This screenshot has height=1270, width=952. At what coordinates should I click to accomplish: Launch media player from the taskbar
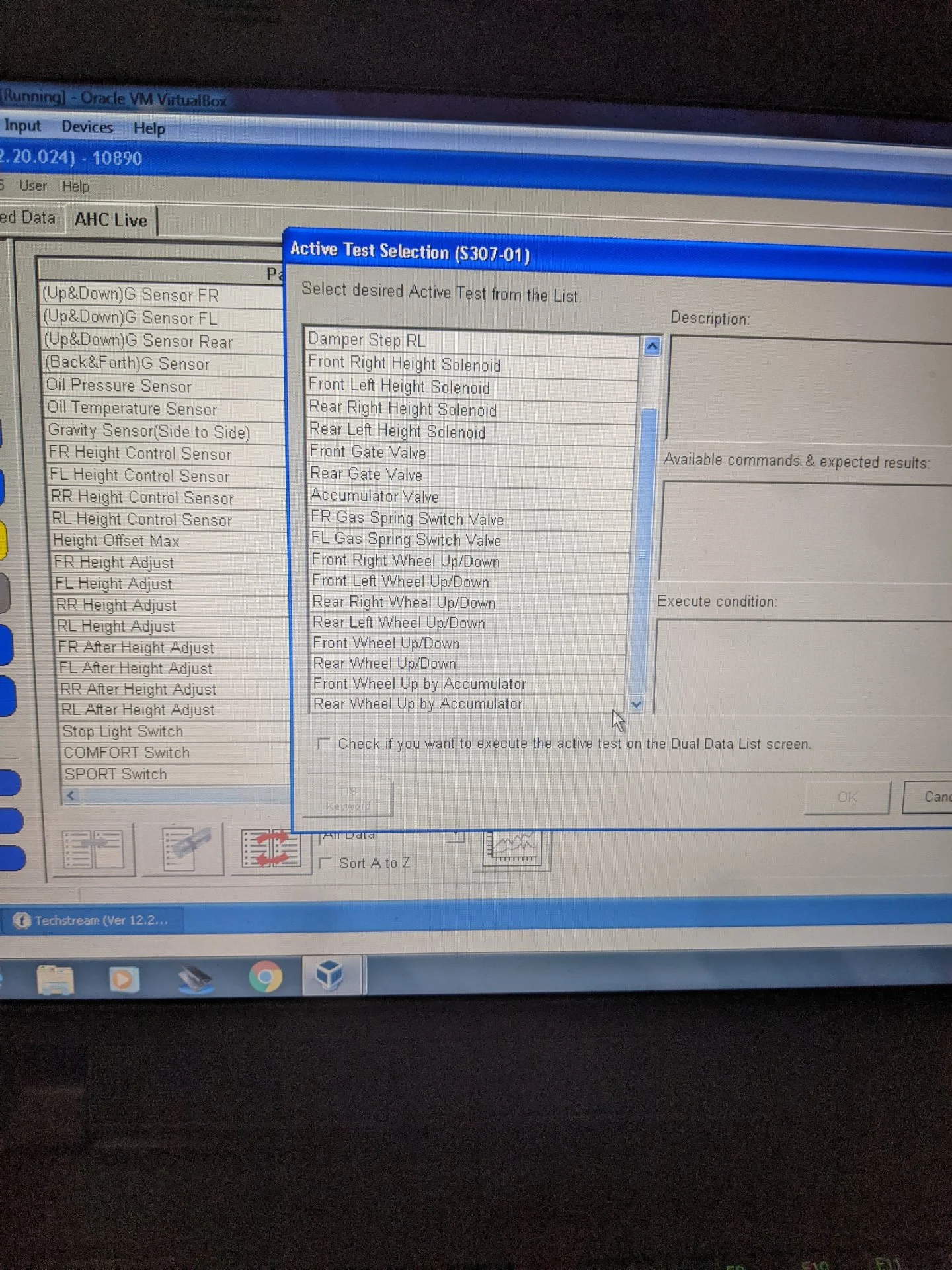pos(122,979)
